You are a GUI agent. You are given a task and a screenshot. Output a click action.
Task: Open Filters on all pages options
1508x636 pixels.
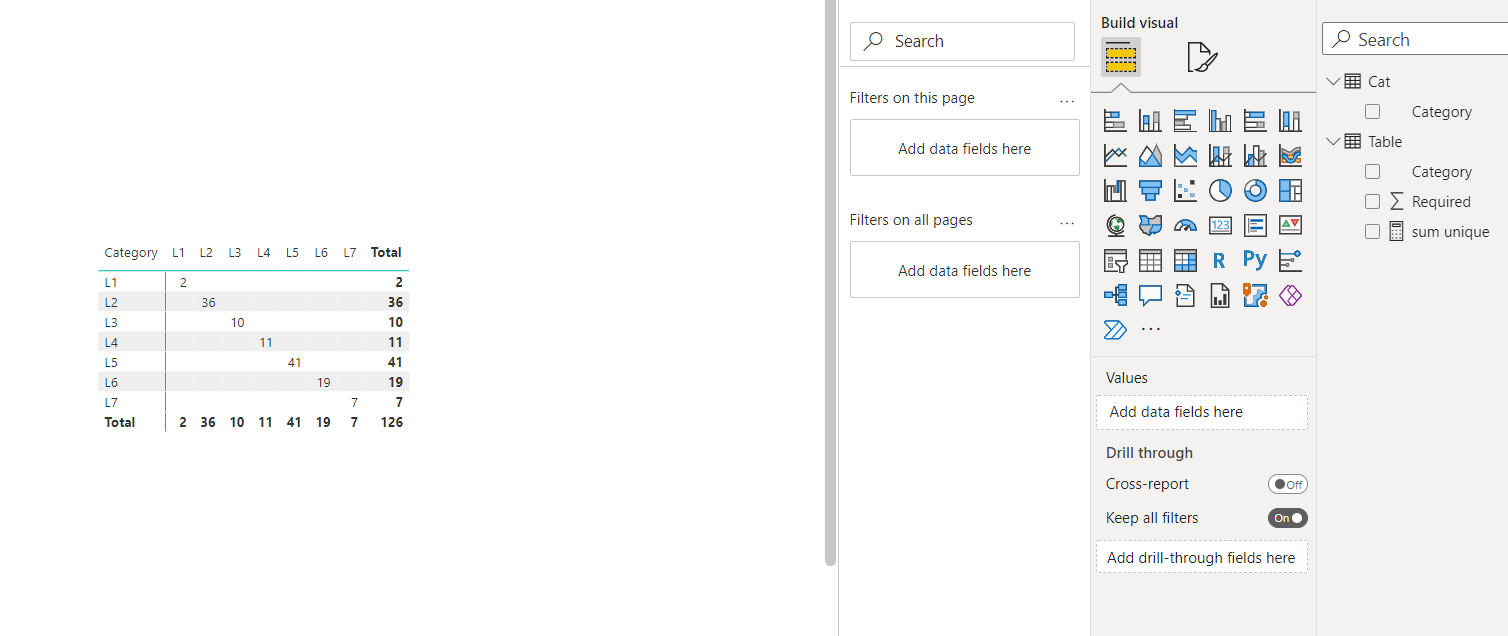[x=1067, y=222]
